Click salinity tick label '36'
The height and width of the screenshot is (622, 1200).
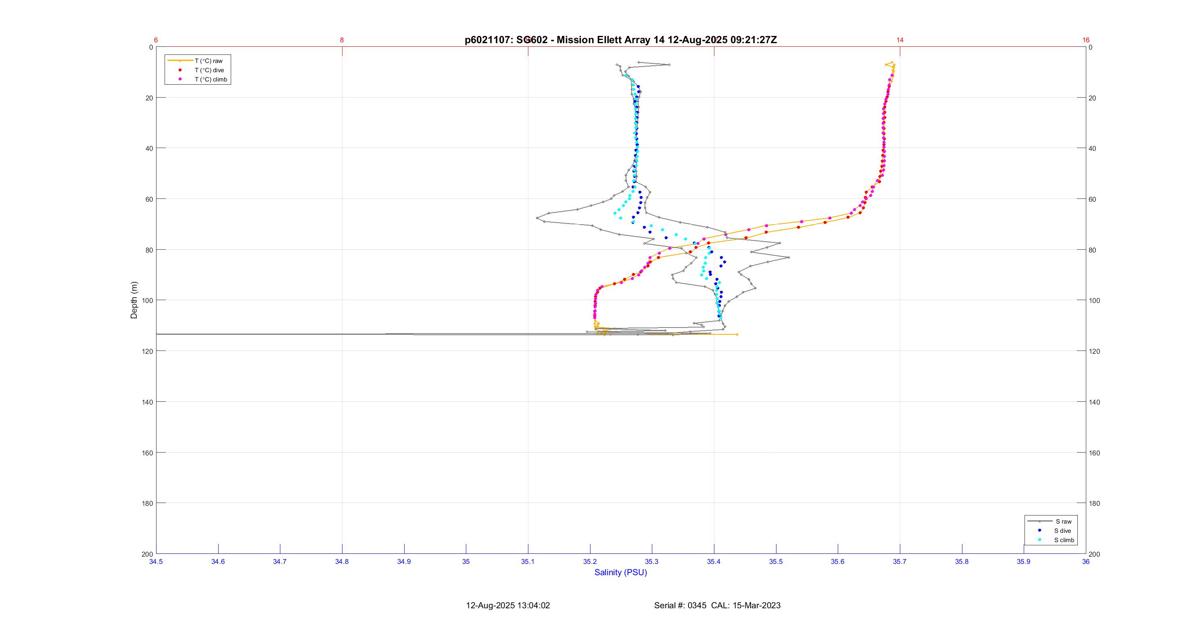[1086, 562]
